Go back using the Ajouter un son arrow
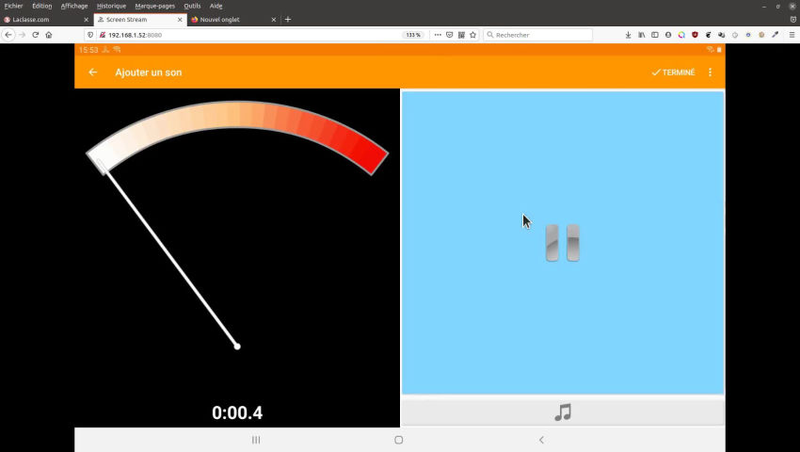Image resolution: width=800 pixels, height=452 pixels. point(93,72)
